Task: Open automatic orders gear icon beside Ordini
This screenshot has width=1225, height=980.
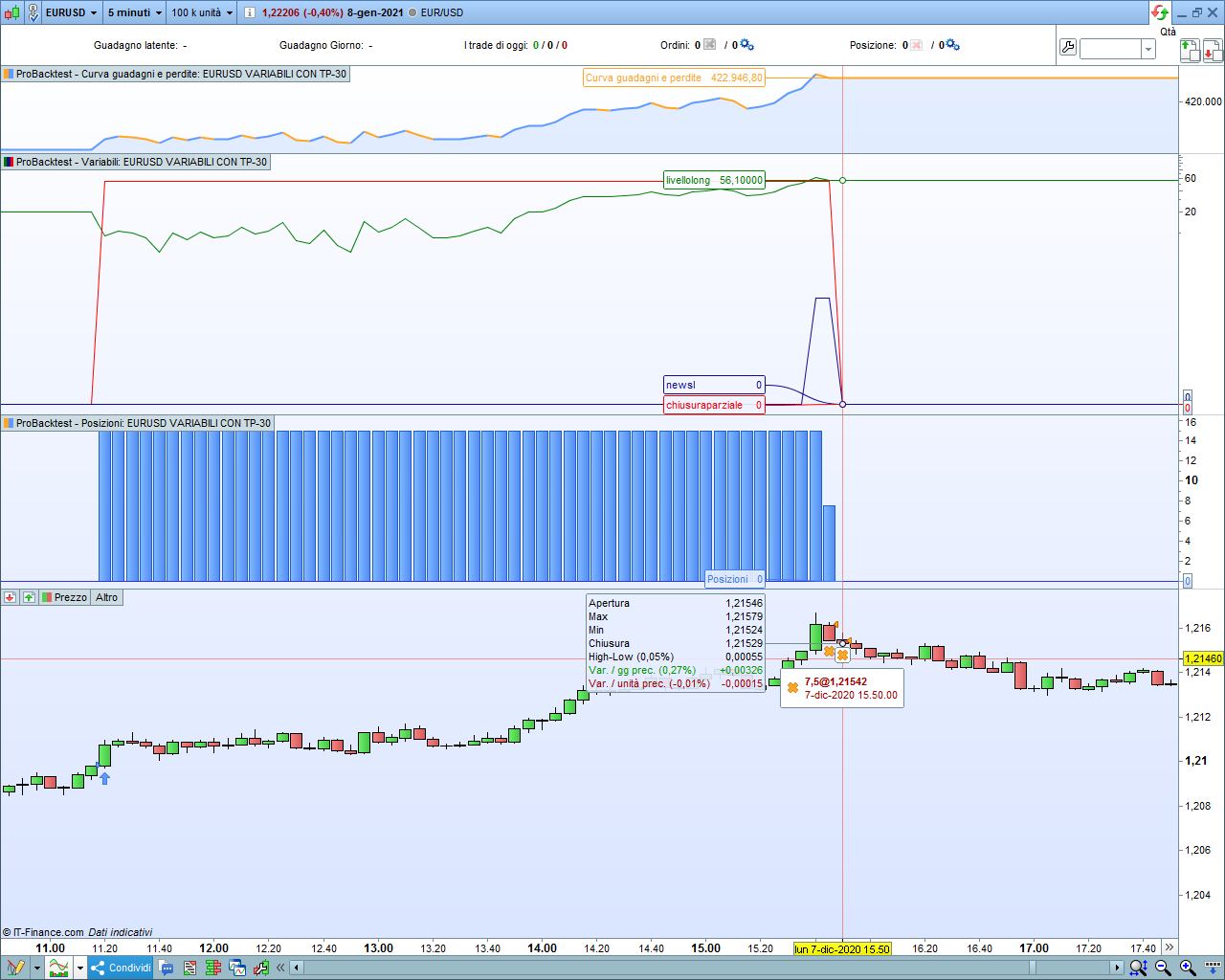Action: click(x=746, y=45)
